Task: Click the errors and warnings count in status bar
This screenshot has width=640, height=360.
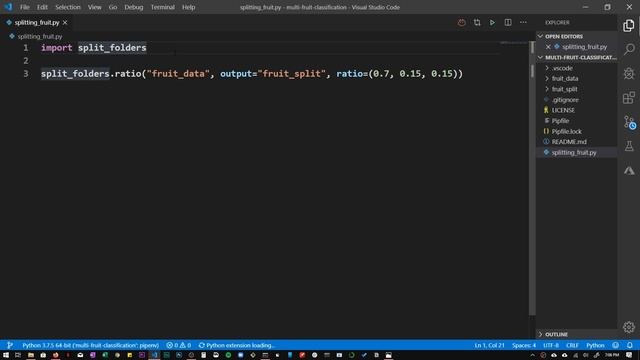Action: pyautogui.click(x=178, y=345)
